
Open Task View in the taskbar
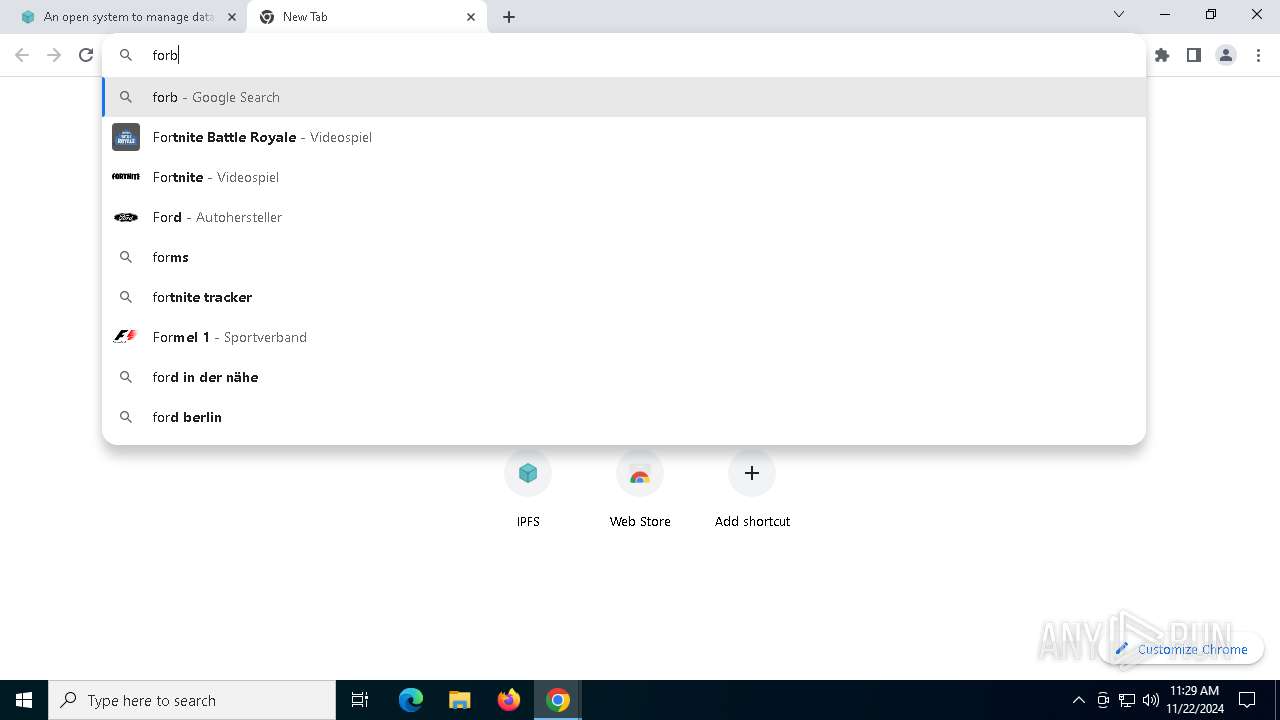(x=360, y=700)
